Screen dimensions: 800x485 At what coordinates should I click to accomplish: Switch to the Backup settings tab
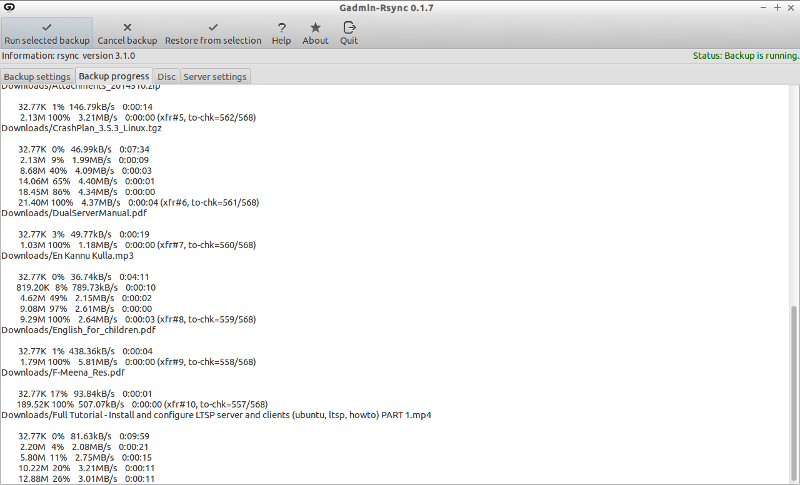[37, 76]
